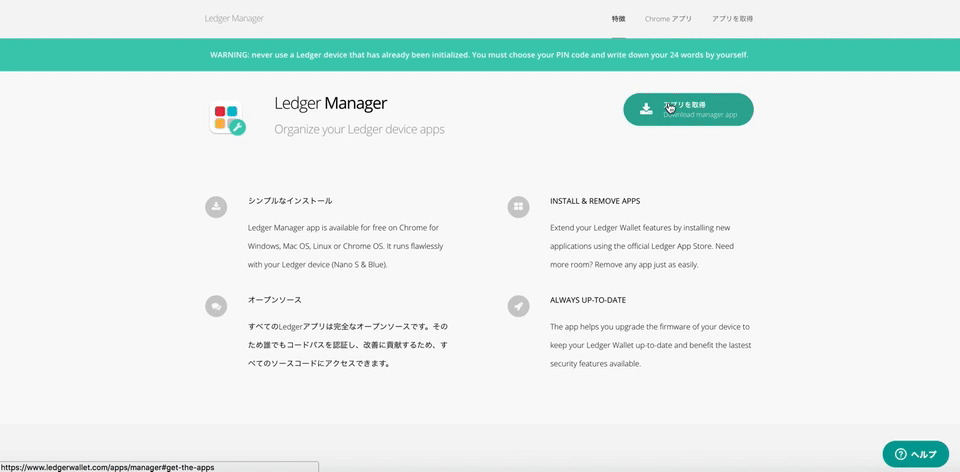Click the Ledger Manager page title

click(331, 103)
